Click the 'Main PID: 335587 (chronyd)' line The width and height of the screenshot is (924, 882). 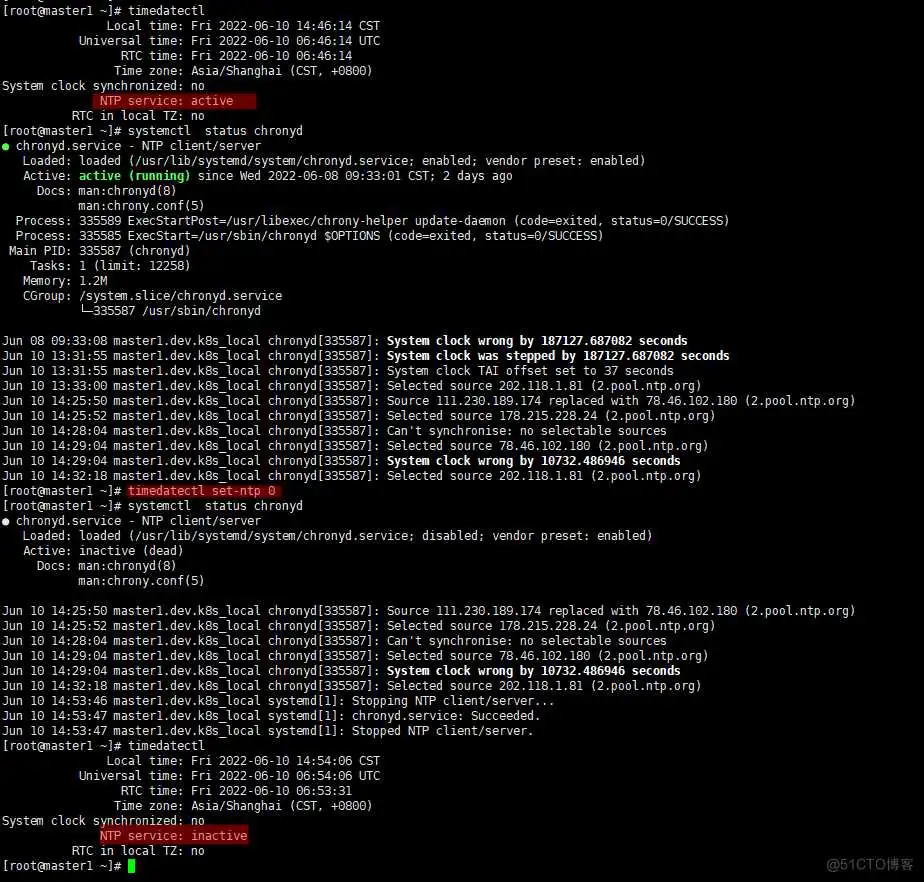click(x=99, y=251)
